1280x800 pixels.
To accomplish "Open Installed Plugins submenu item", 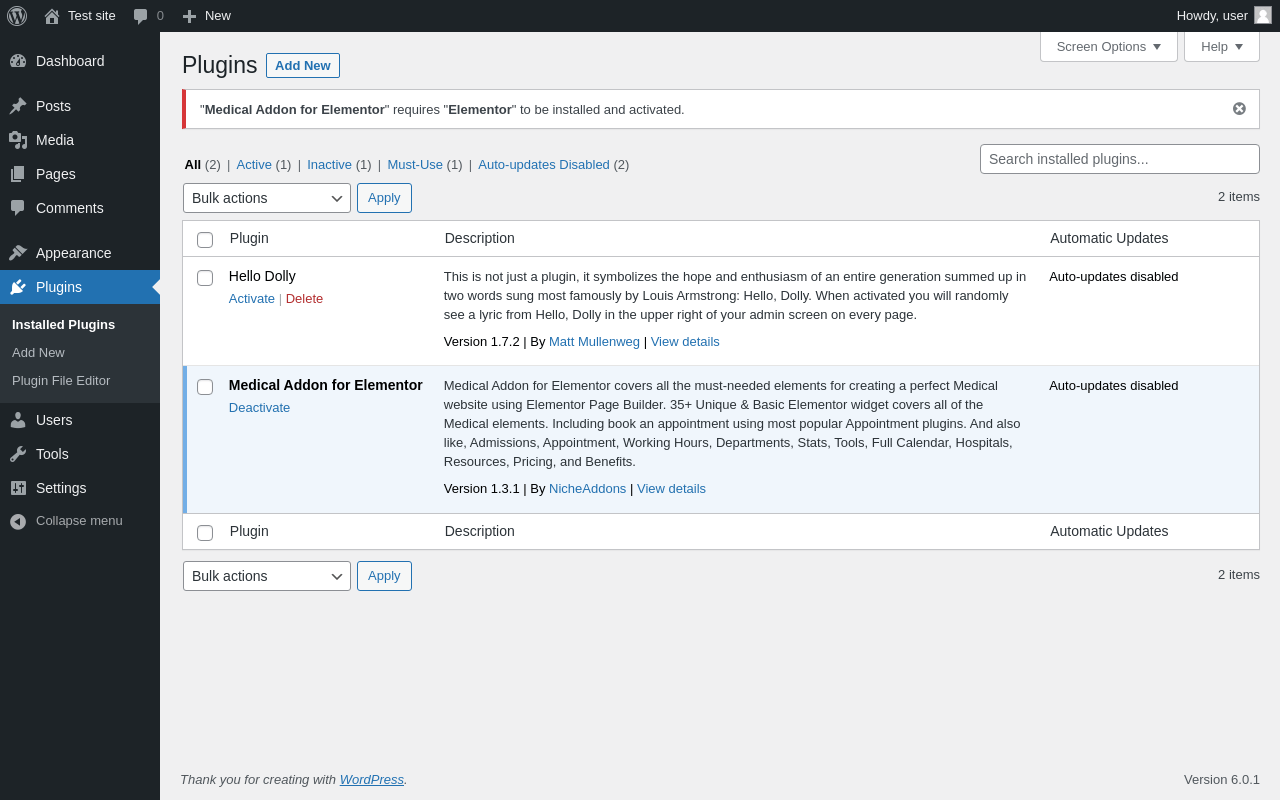I will [x=64, y=325].
